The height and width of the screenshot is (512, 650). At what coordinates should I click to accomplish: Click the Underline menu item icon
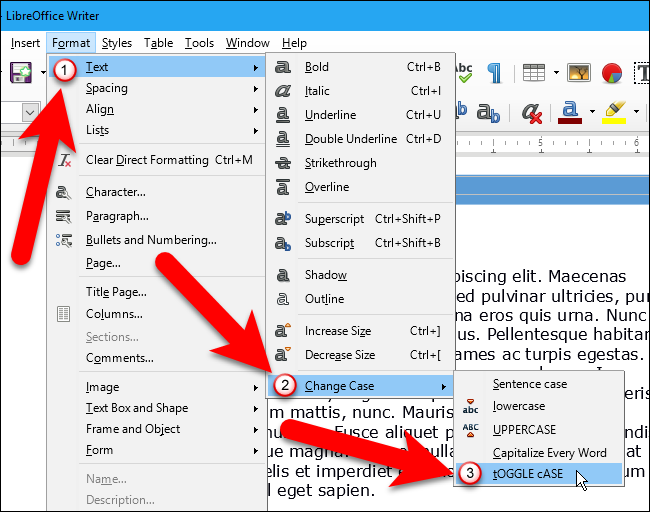coord(283,115)
